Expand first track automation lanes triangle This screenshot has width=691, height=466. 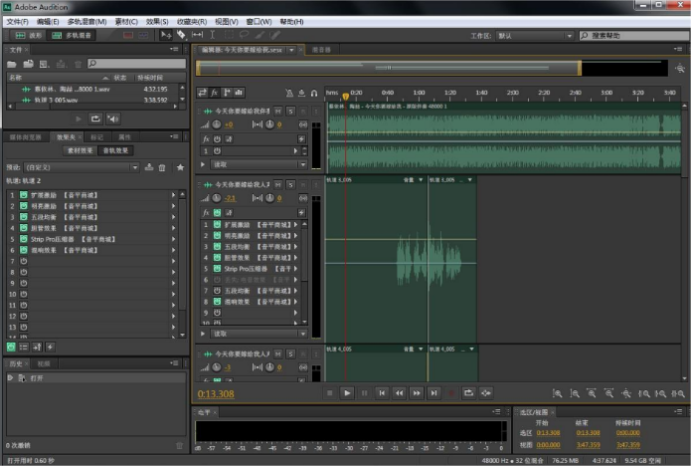coord(203,164)
